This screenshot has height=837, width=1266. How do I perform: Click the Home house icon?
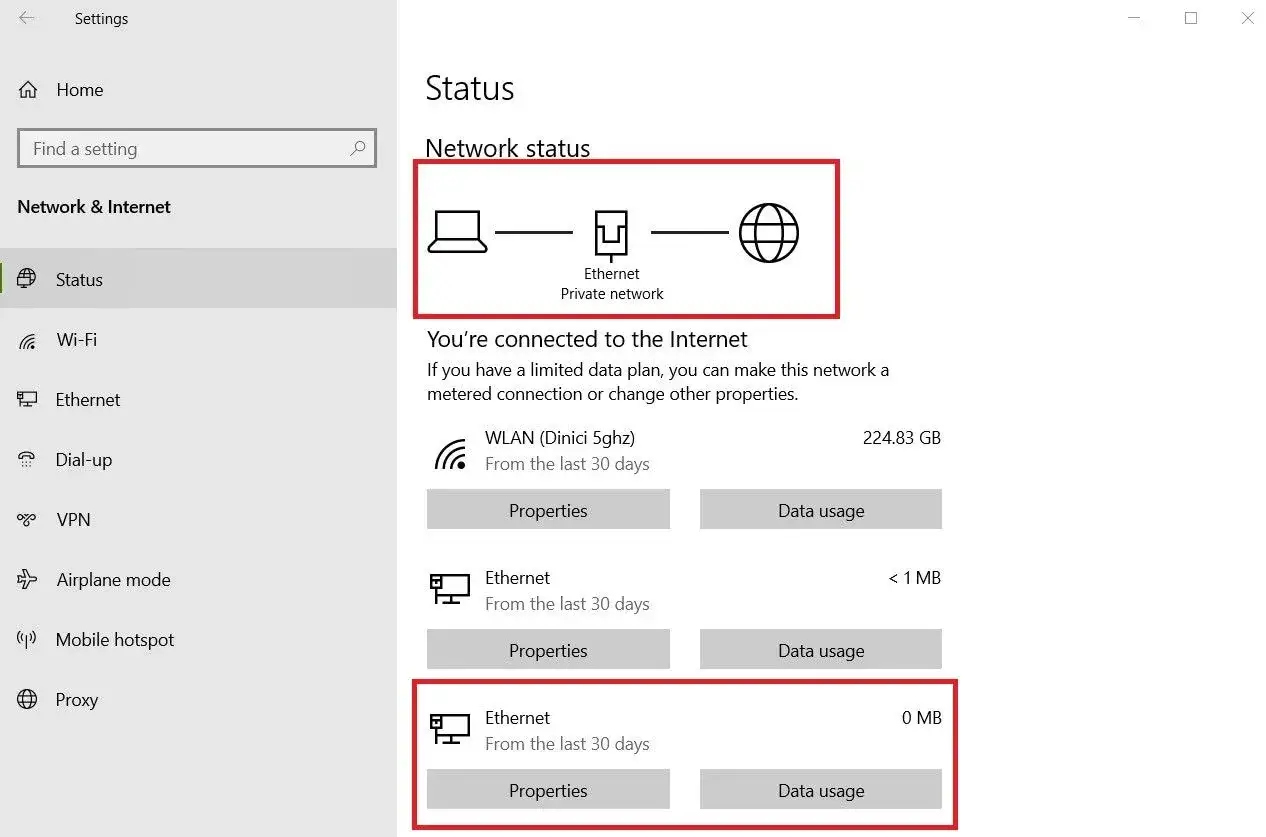[28, 89]
